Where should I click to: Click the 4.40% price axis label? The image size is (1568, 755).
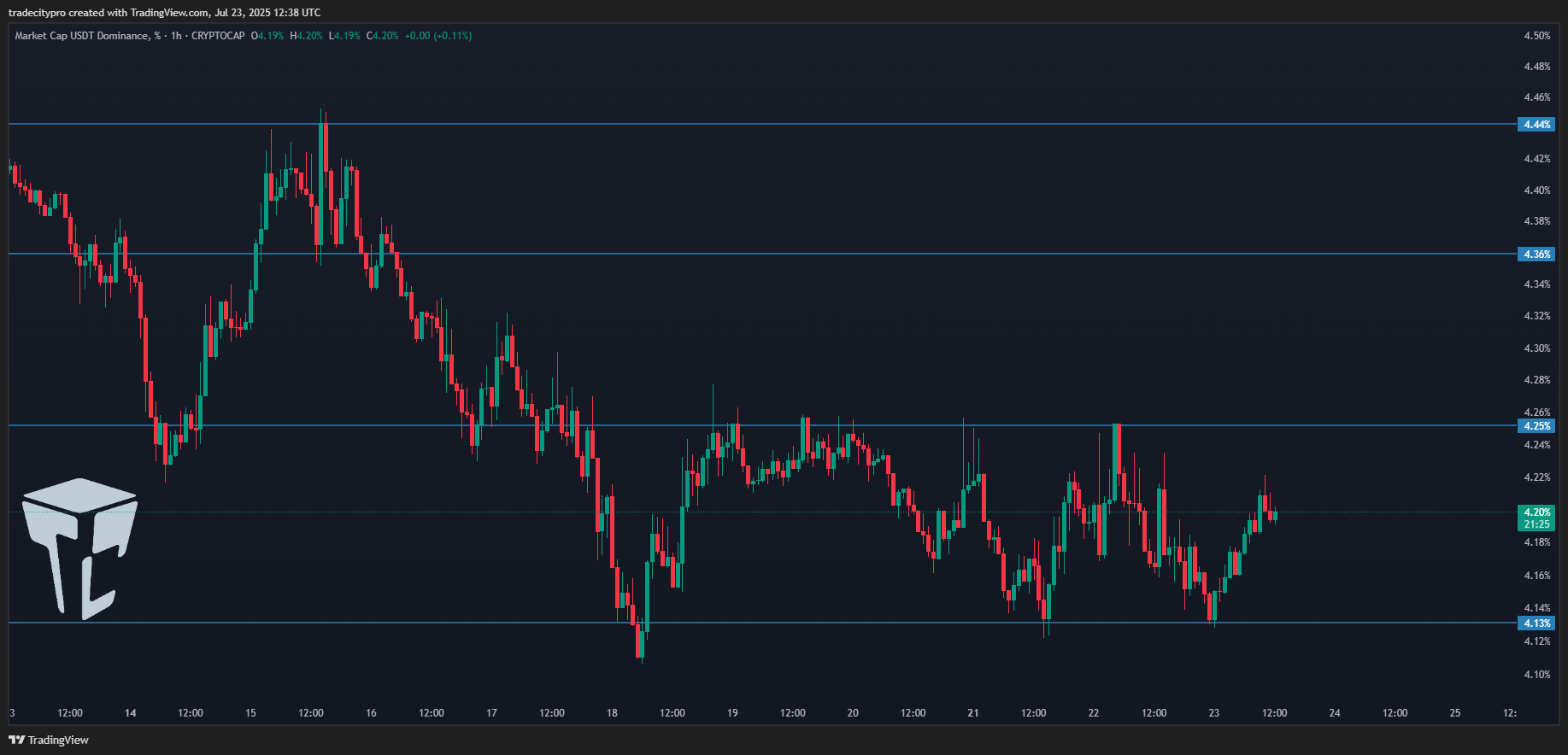(x=1537, y=190)
